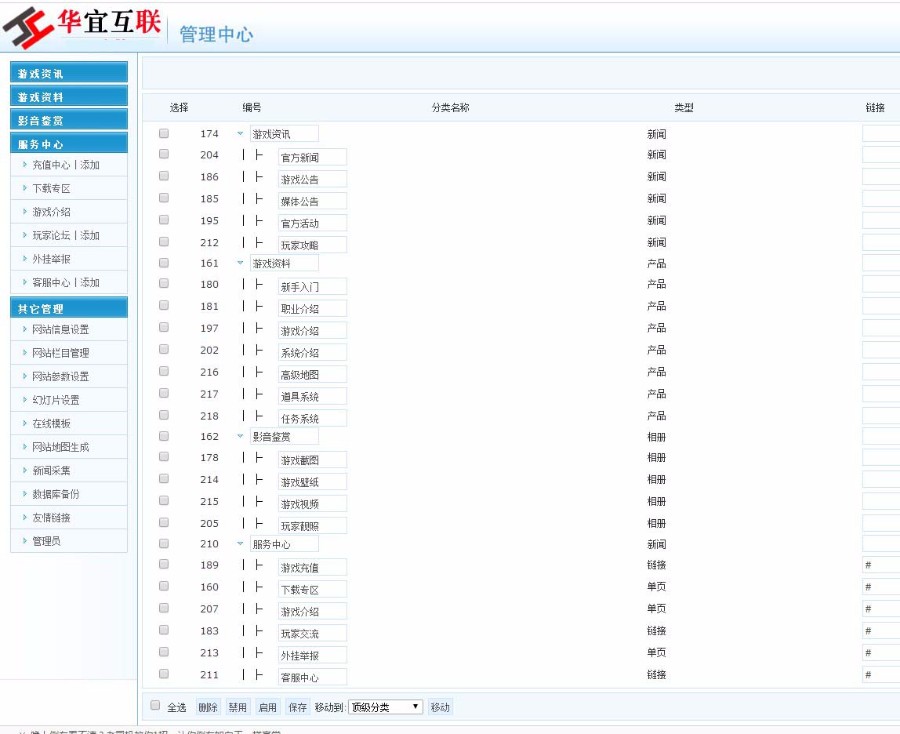This screenshot has height=734, width=900.
Task: Click number 212 in the 编号 column
Action: [x=209, y=242]
